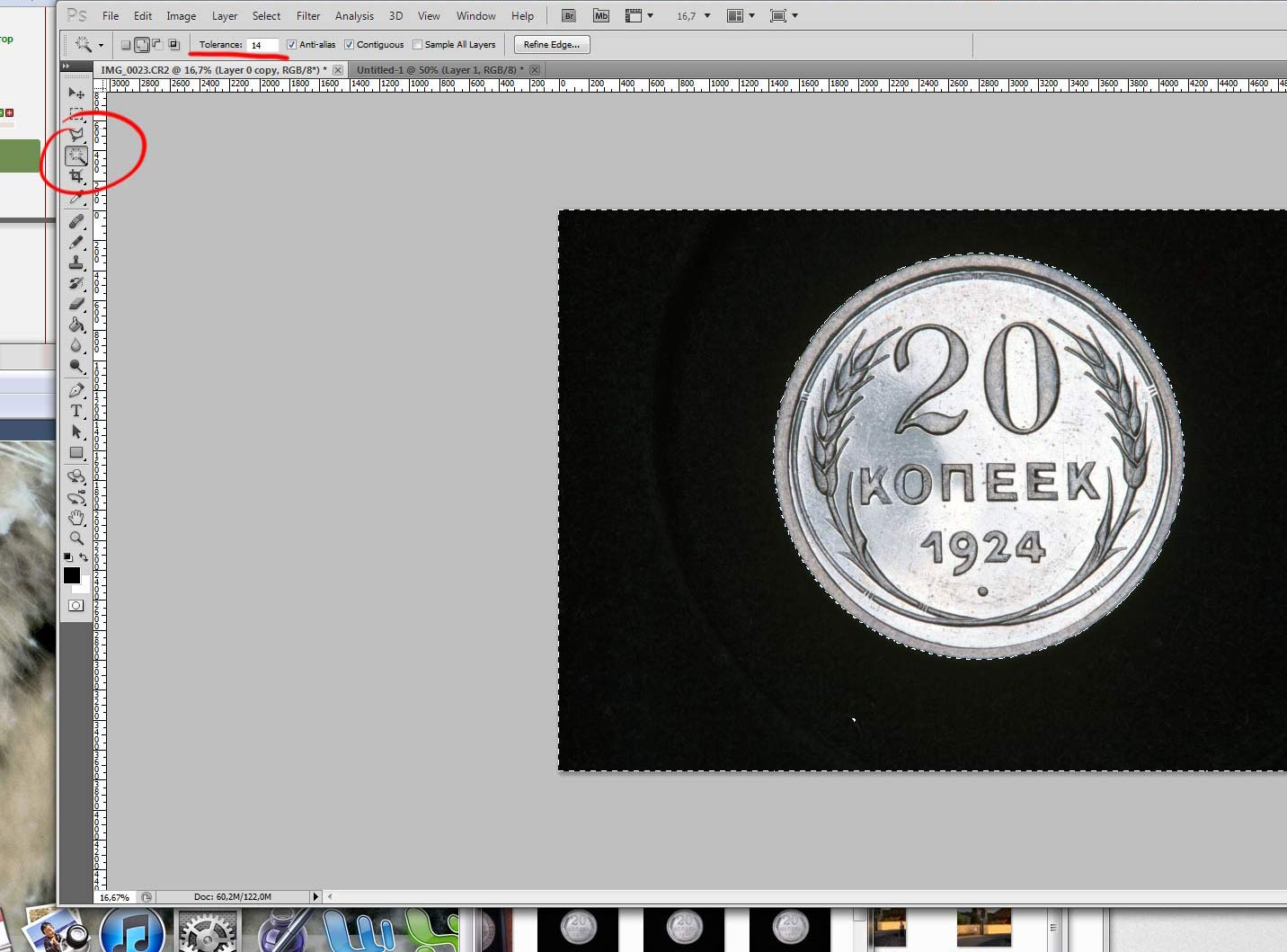
Task: Open the Select menu
Action: coord(266,16)
